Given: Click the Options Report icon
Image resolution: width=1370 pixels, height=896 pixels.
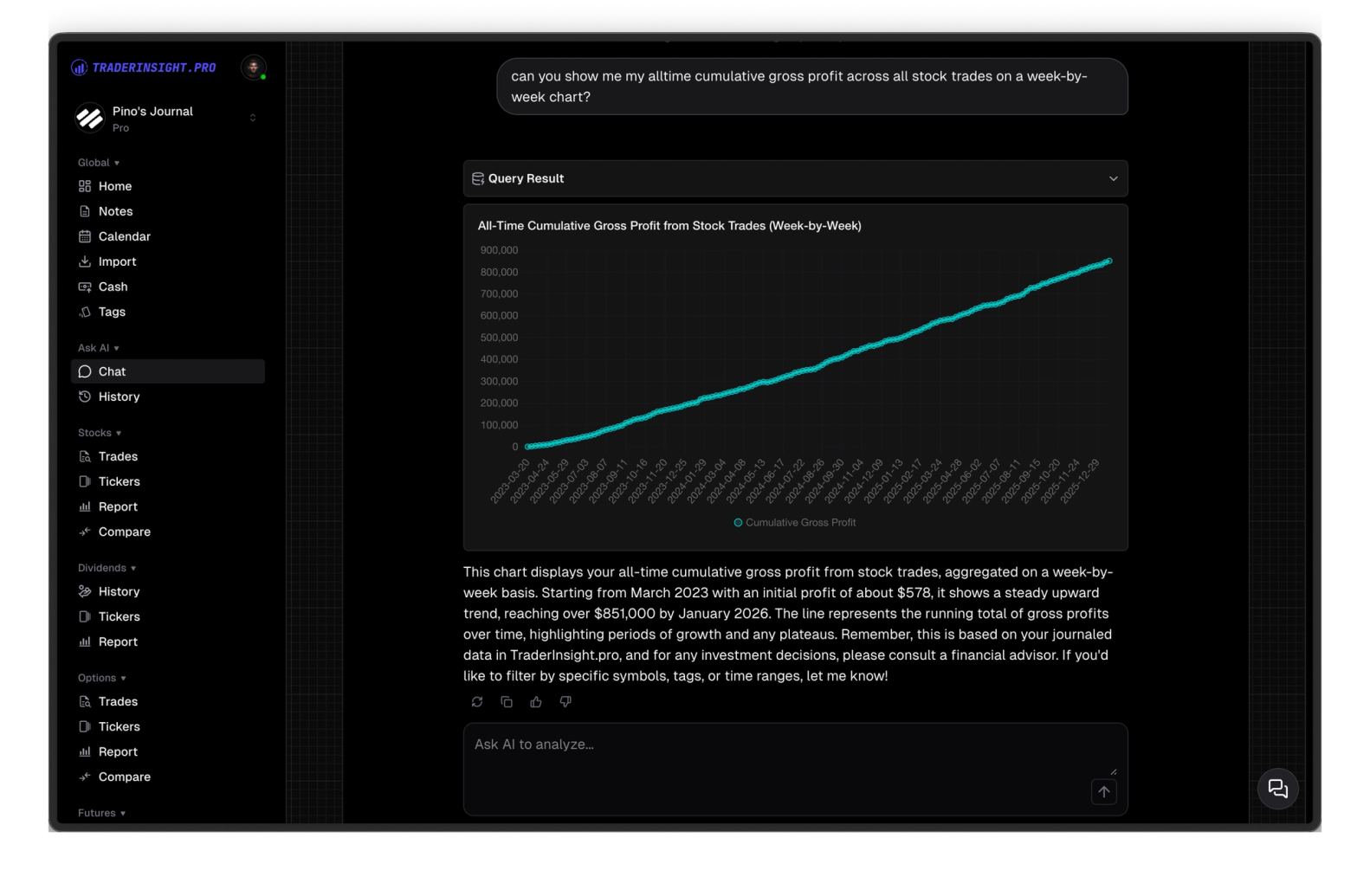Looking at the screenshot, I should (x=85, y=751).
